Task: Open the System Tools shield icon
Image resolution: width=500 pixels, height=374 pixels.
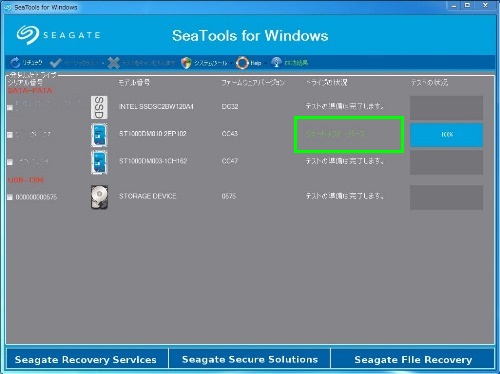Action: pyautogui.click(x=186, y=62)
